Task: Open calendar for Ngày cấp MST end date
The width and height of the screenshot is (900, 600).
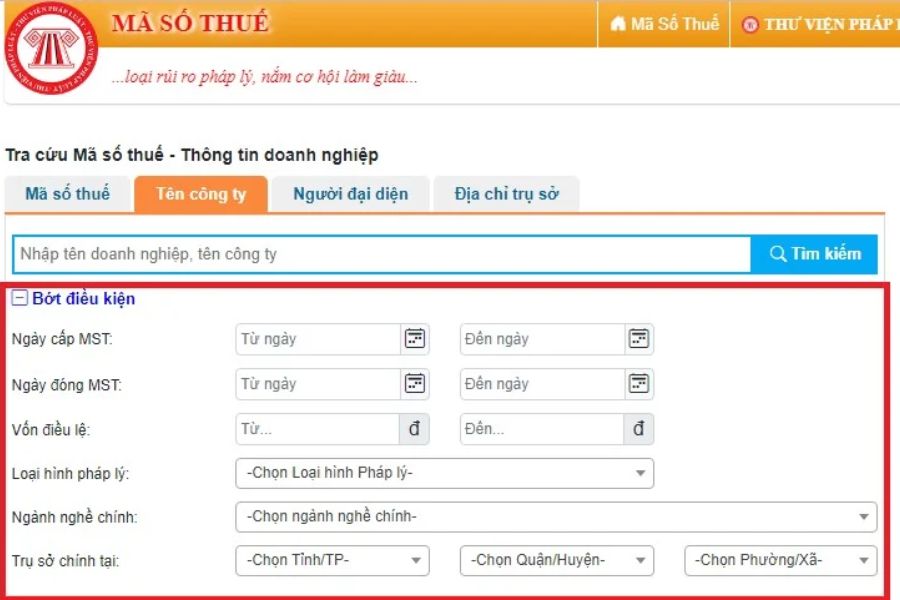Action: click(638, 339)
